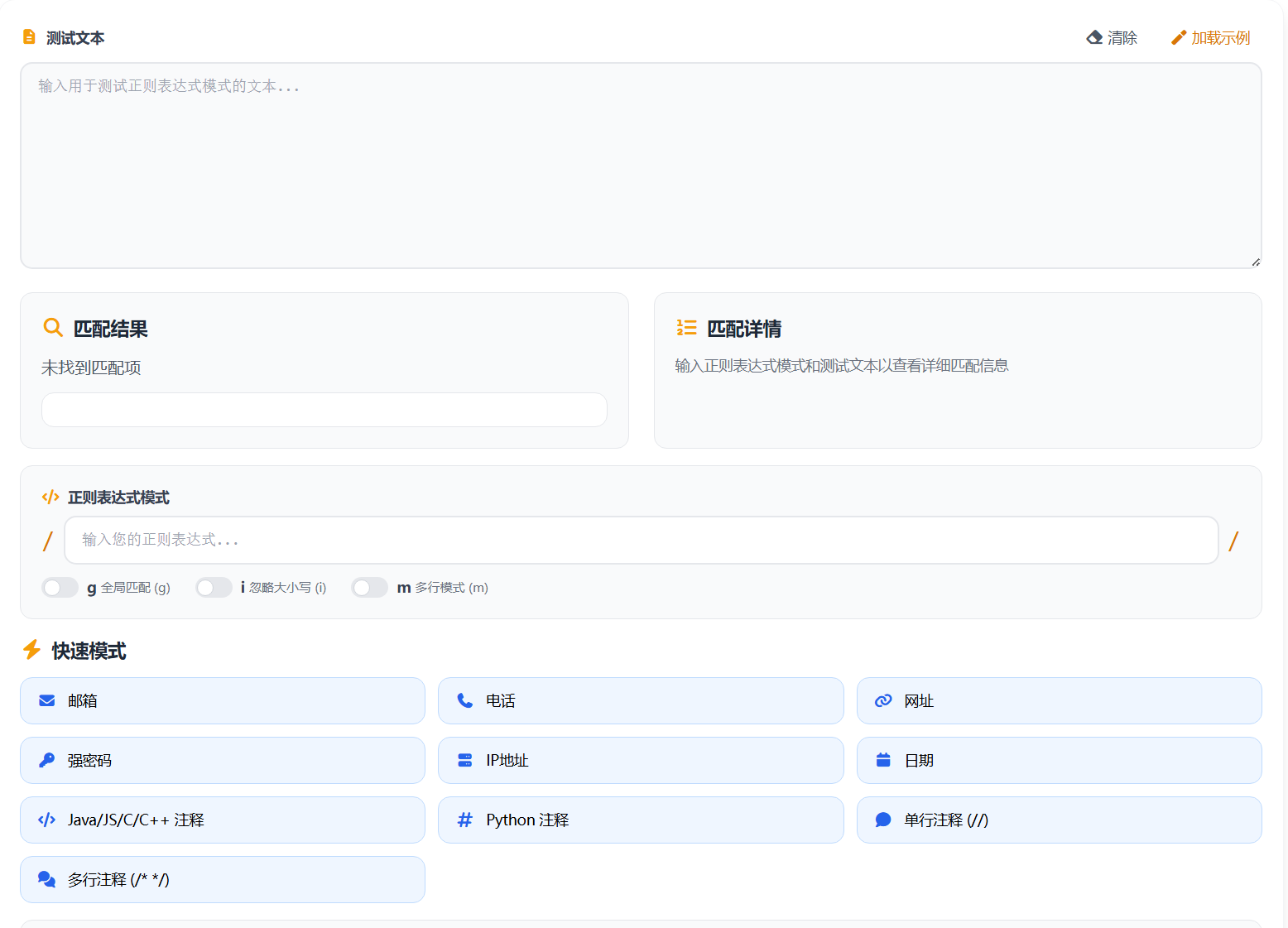Click the calendar icon on 日期 pattern

(883, 760)
